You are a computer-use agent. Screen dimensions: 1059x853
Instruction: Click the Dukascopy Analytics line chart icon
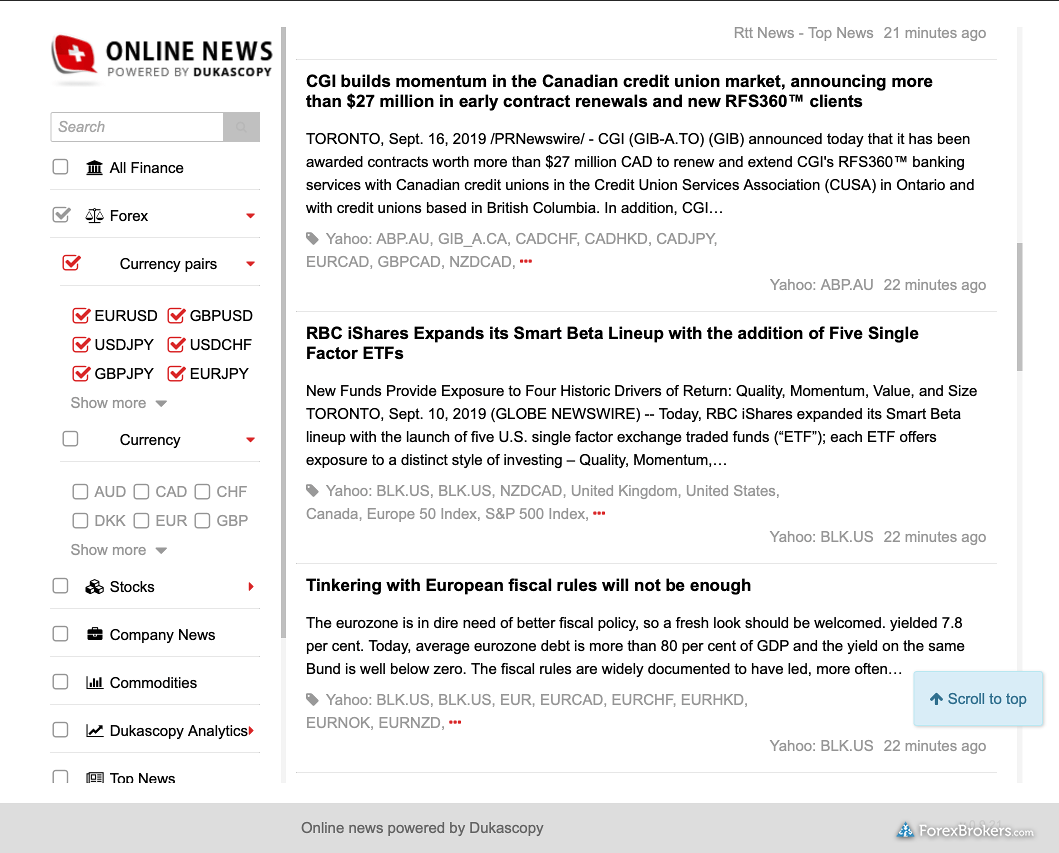tap(95, 730)
